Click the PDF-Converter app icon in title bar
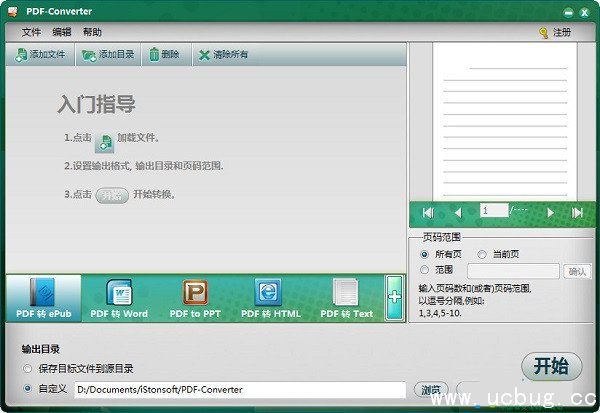Image resolution: width=600 pixels, height=413 pixels. (13, 11)
